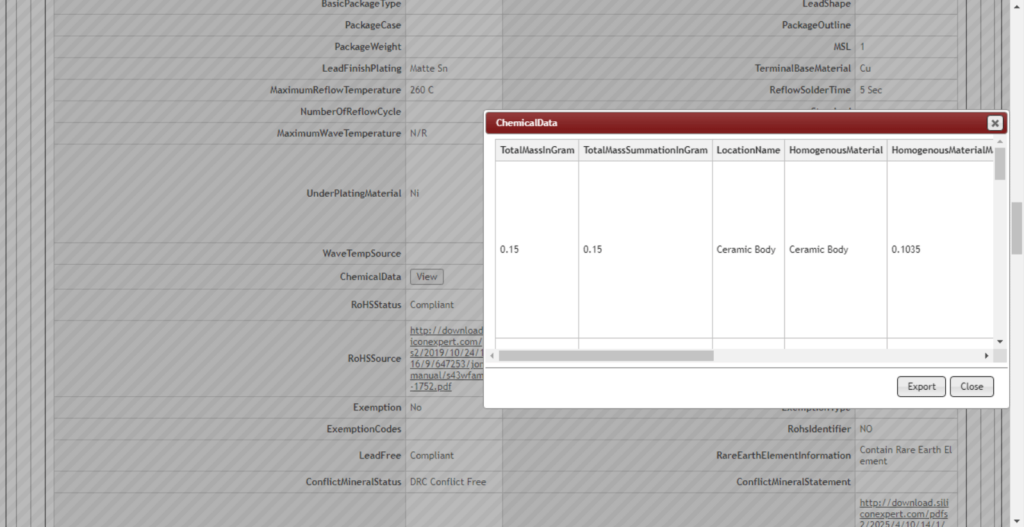Click the dialog's horizontal scrollbar right arrow
The image size is (1024, 527).
[986, 356]
